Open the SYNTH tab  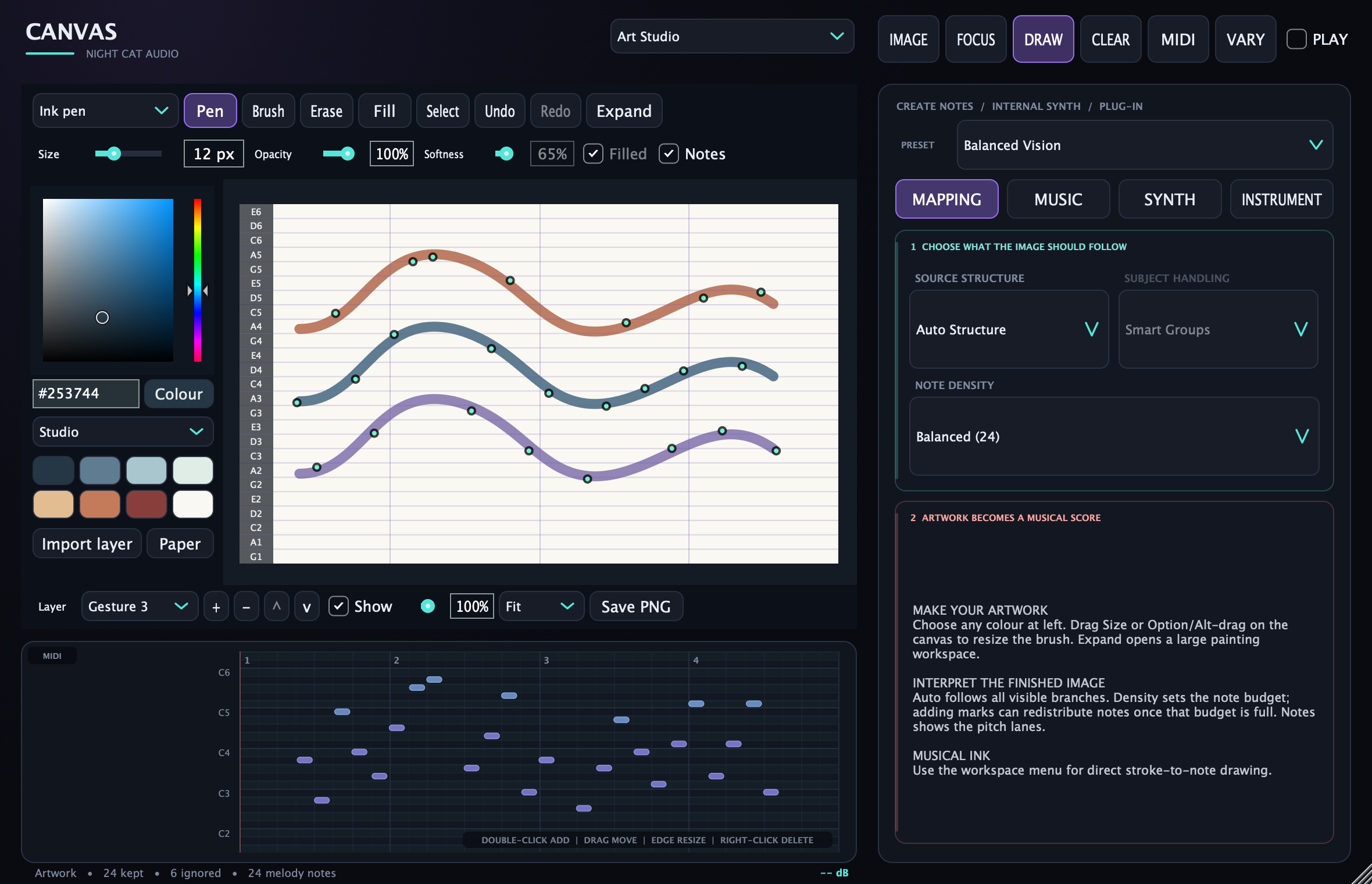(x=1170, y=199)
